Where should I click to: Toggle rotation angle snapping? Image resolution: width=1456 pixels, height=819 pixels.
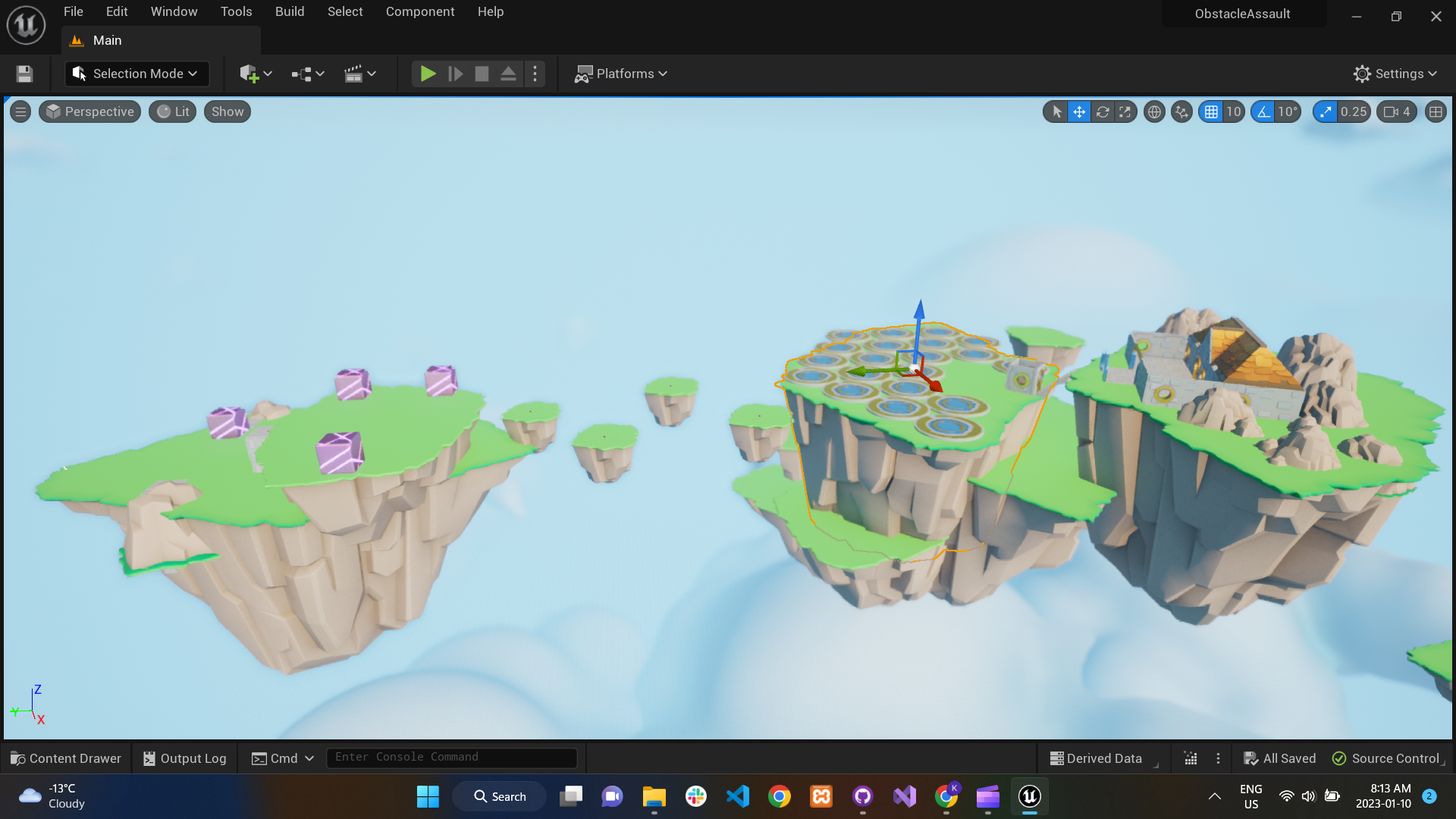[1263, 111]
